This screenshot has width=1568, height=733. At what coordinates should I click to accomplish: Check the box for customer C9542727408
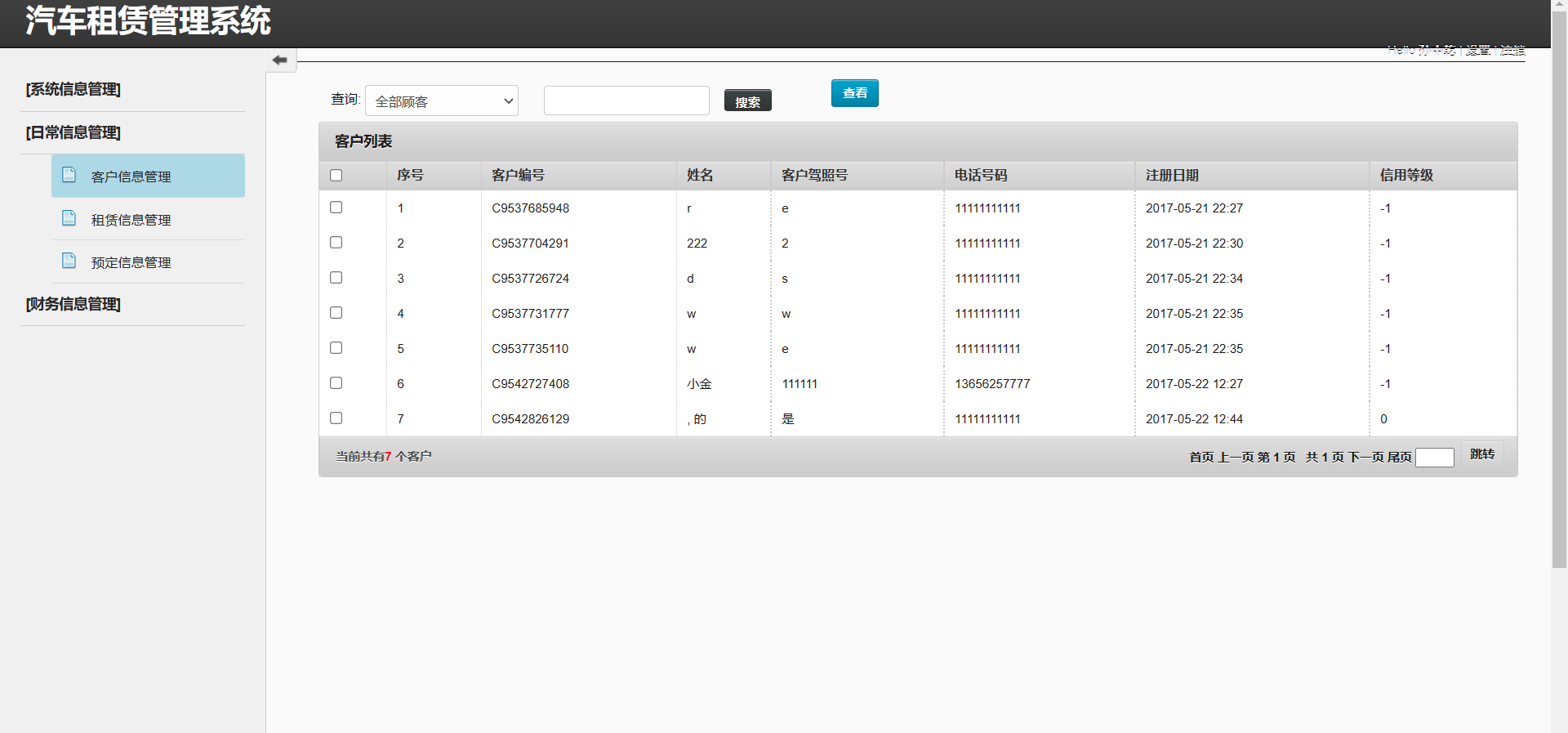click(x=336, y=382)
